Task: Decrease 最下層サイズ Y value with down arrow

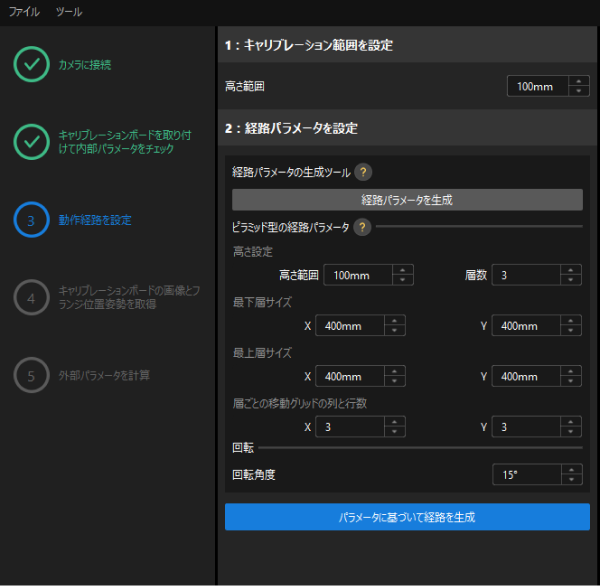Action: coord(571,331)
